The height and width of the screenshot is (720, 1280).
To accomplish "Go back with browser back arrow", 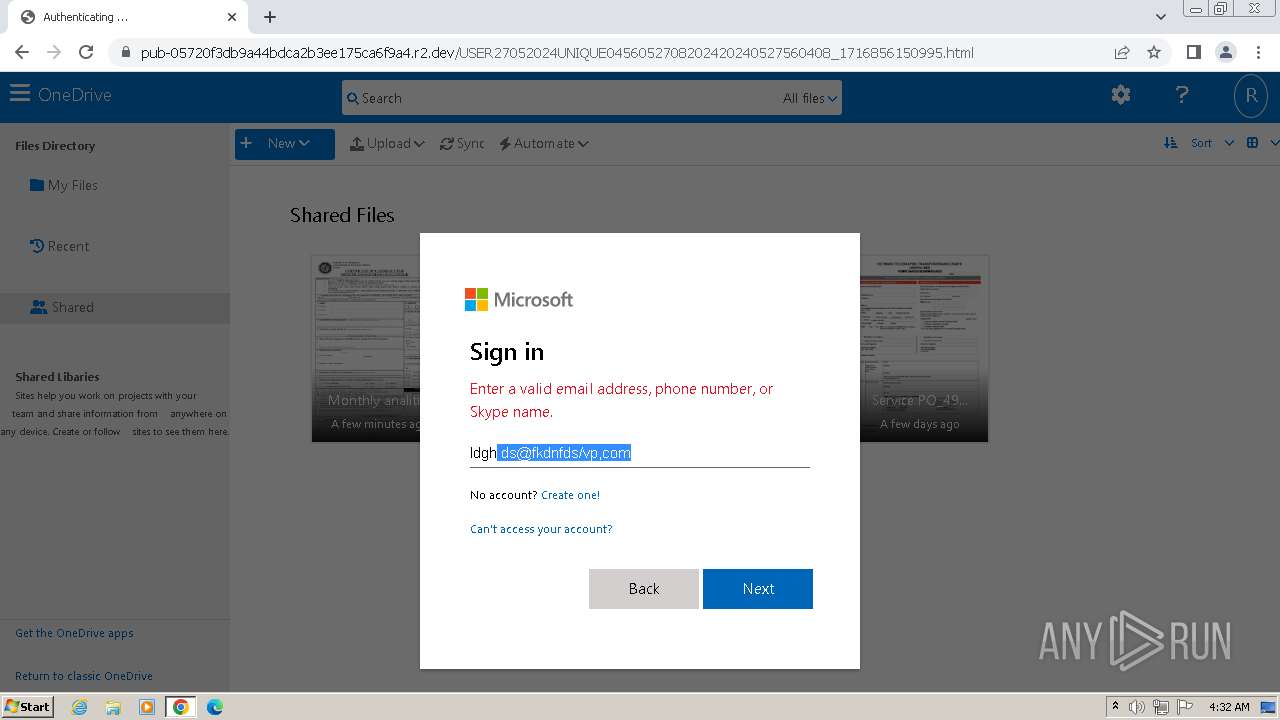I will [22, 52].
